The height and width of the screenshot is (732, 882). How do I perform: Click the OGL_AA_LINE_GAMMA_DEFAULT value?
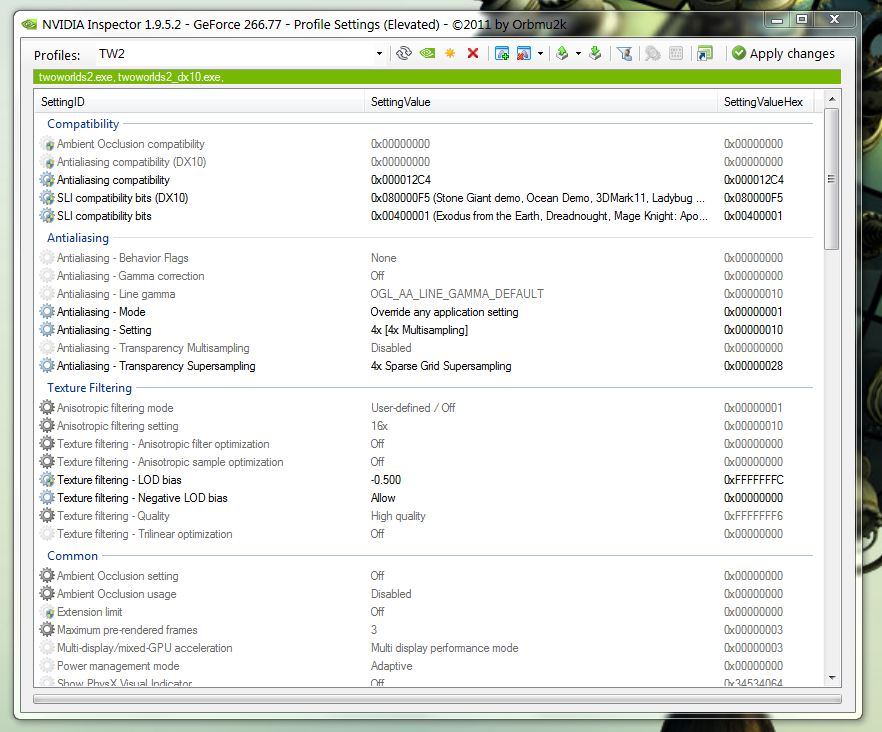[457, 294]
